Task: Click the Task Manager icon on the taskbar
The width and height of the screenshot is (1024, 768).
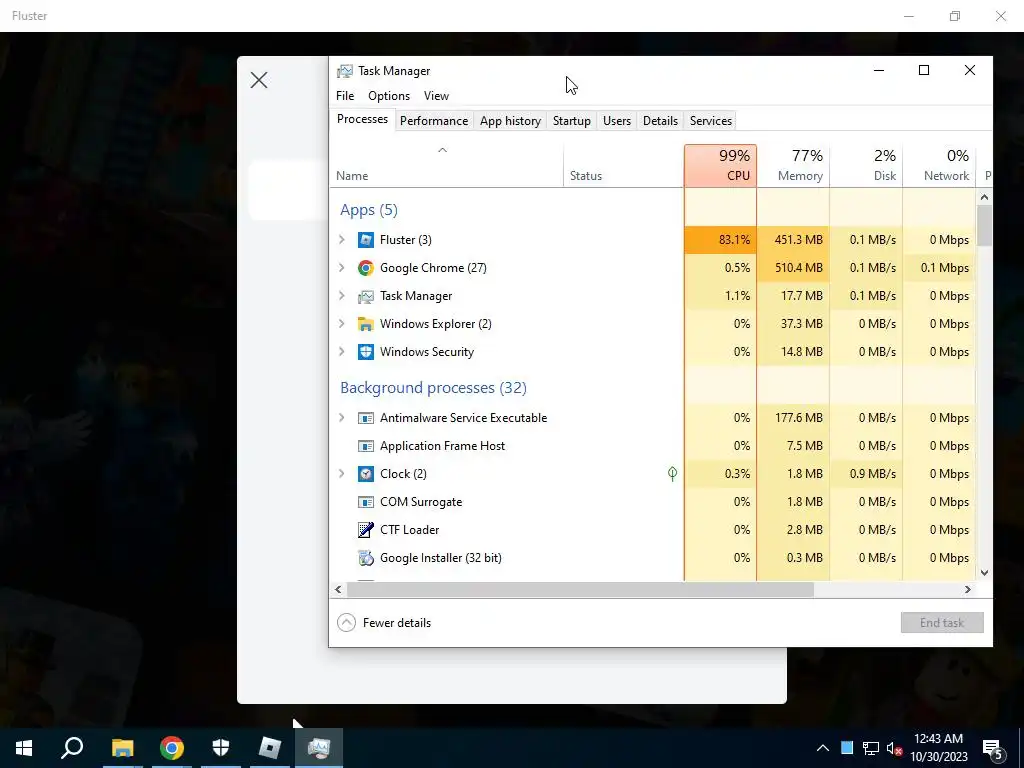Action: [319, 748]
